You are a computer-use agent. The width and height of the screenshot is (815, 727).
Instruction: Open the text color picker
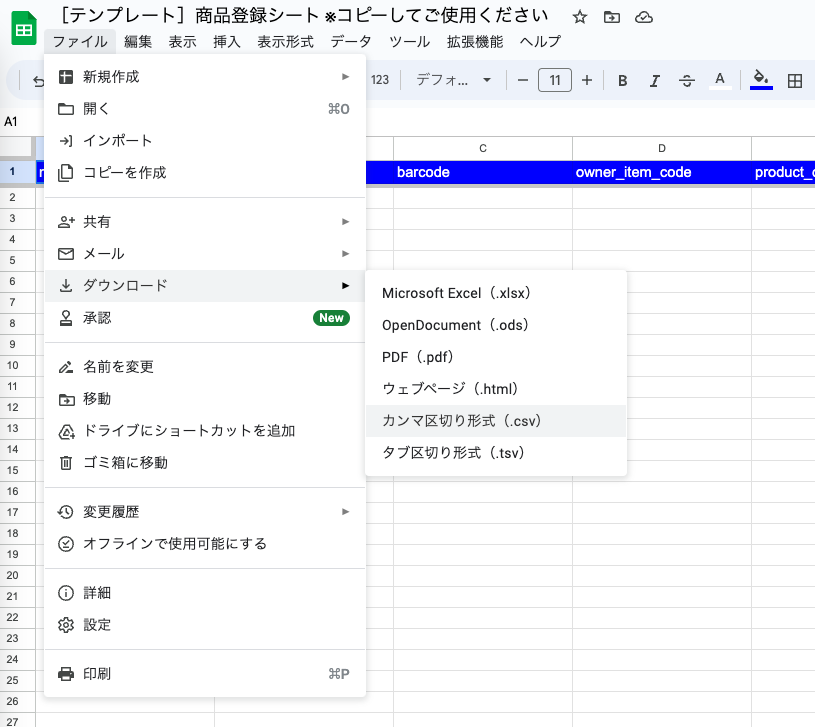point(719,80)
